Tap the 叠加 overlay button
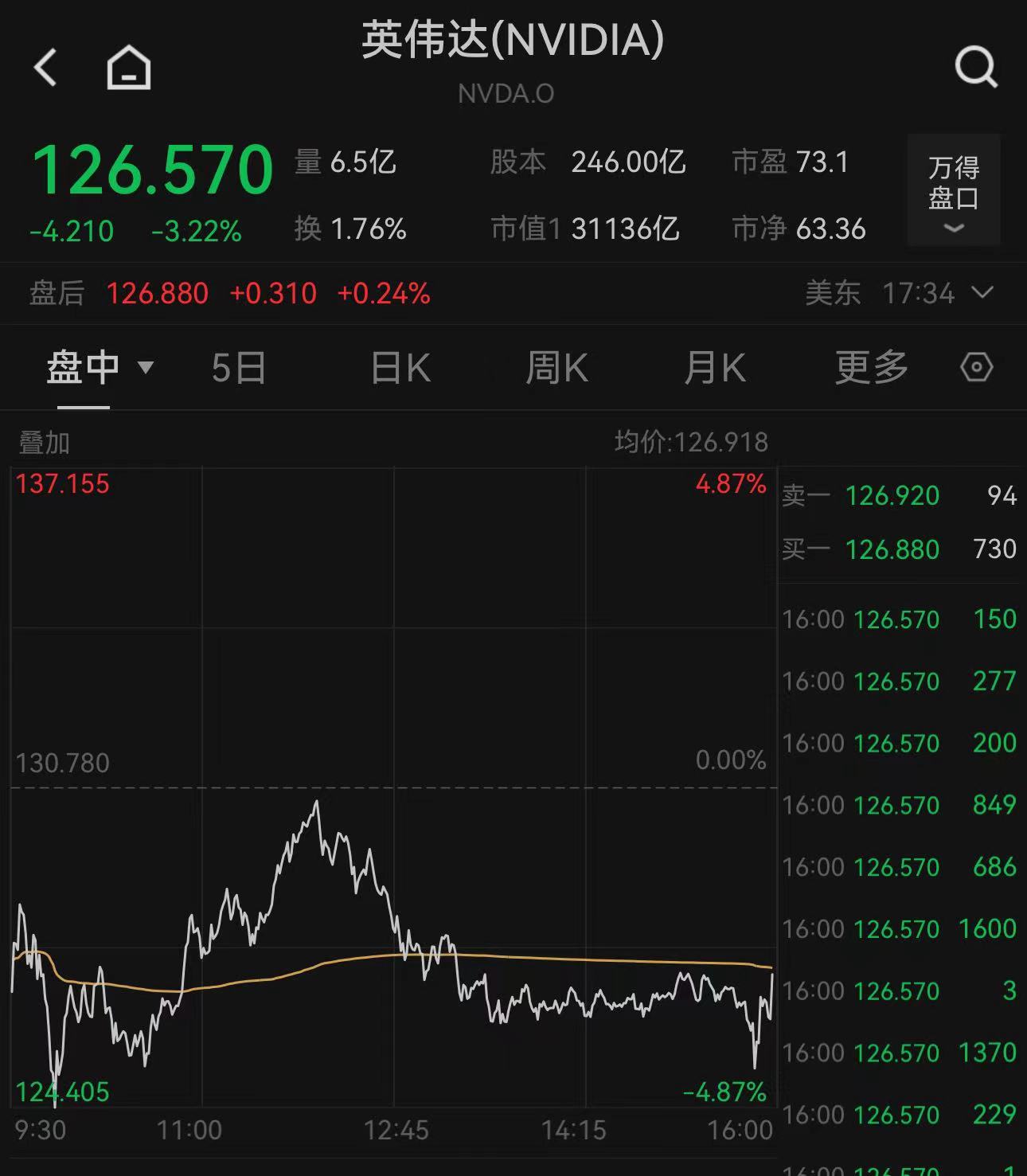 (45, 443)
